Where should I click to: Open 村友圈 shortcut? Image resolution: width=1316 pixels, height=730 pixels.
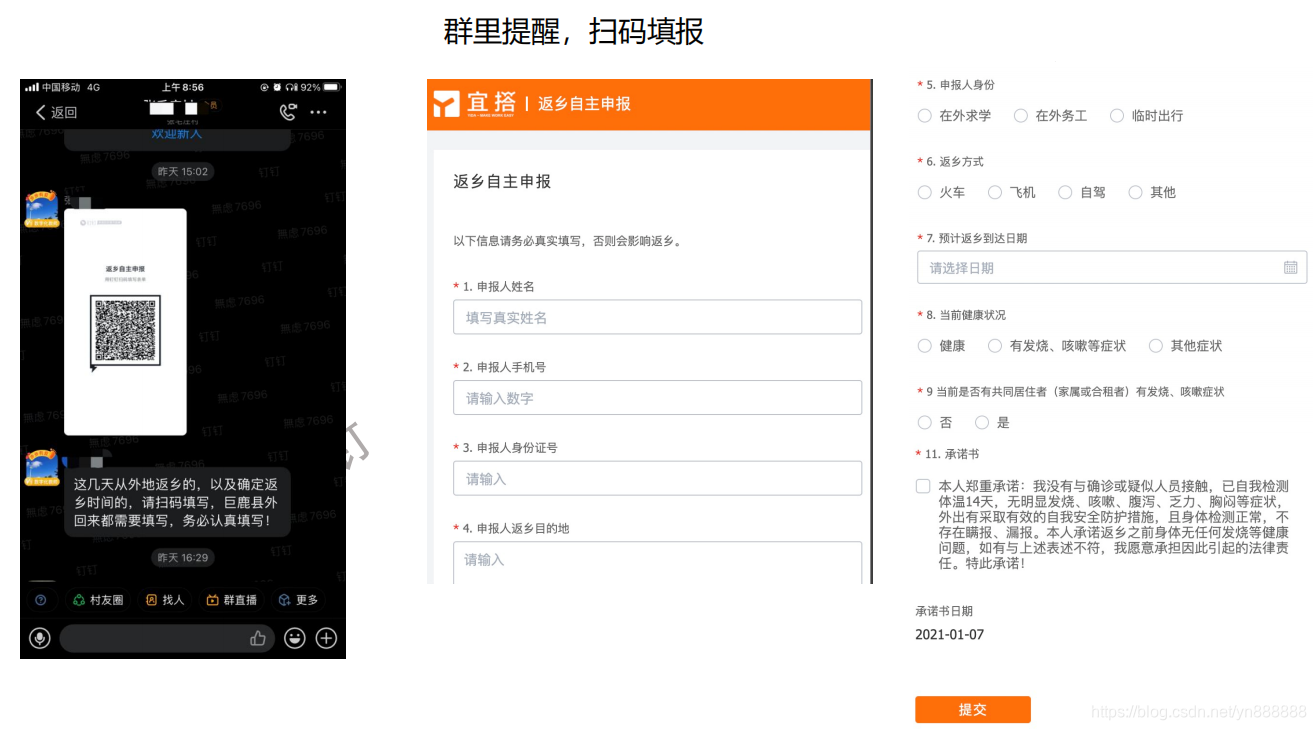pos(98,600)
